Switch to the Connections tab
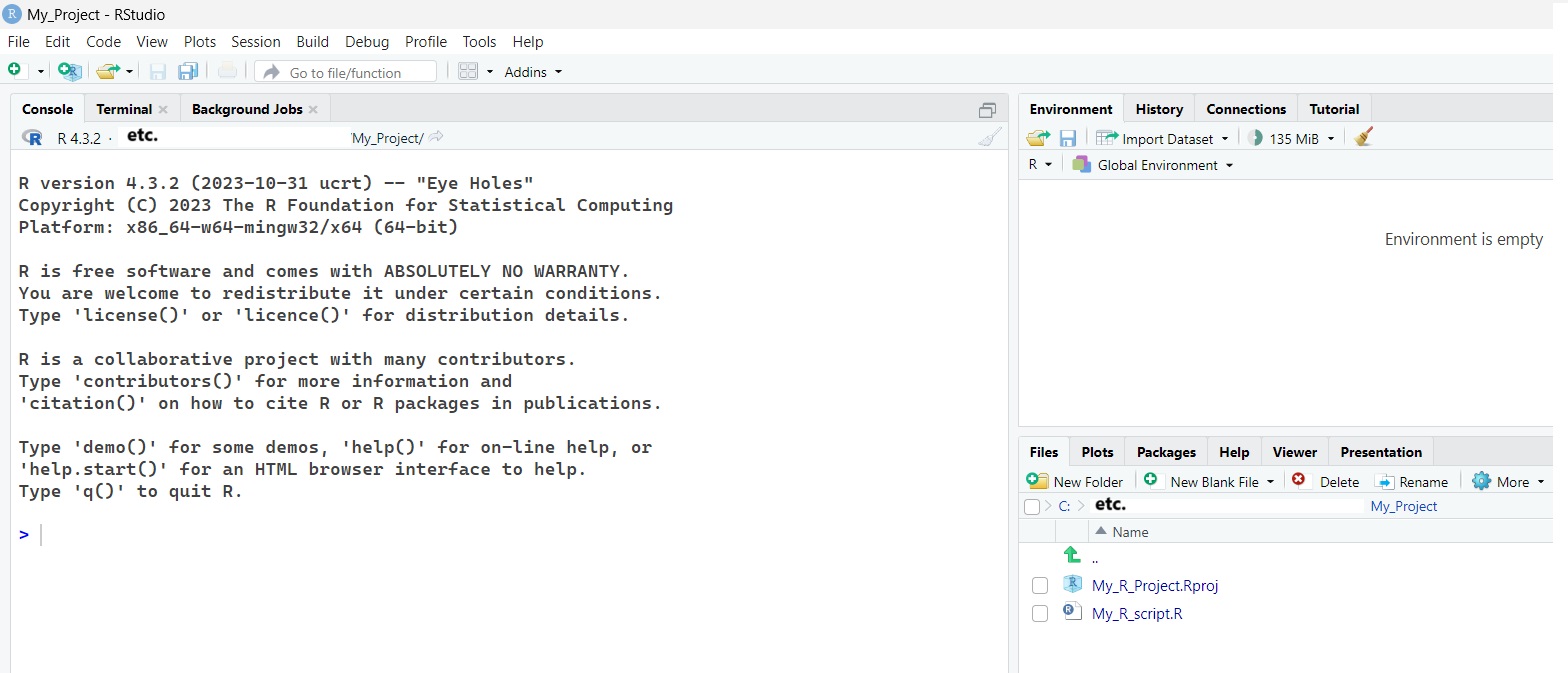 (x=1246, y=109)
